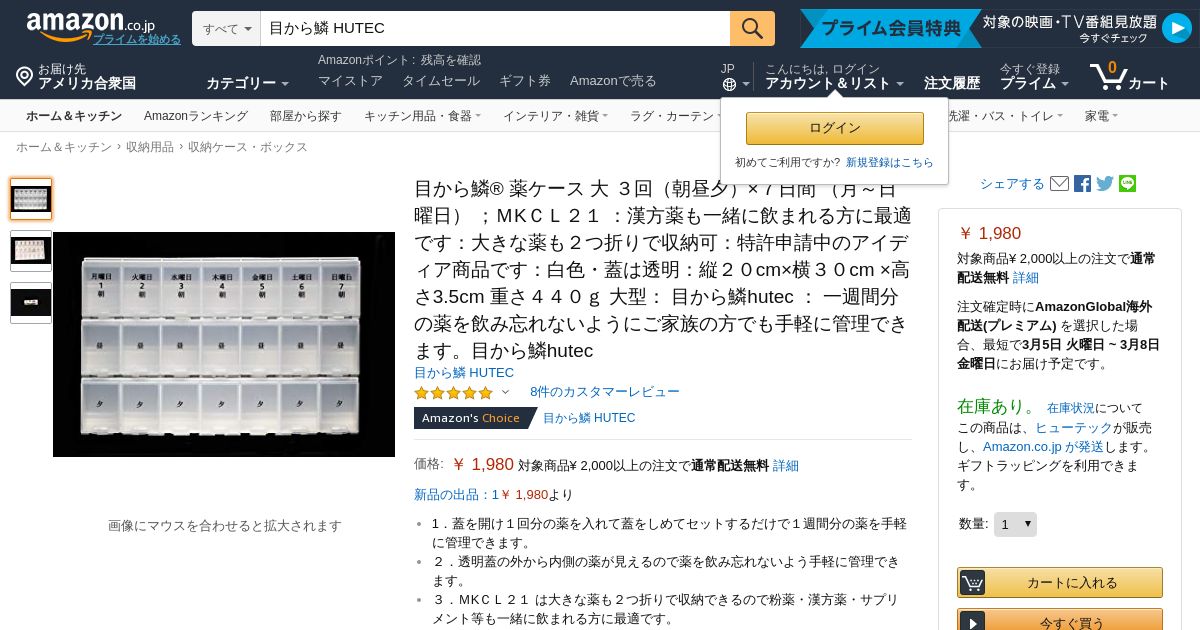The width and height of the screenshot is (1200, 630).
Task: Share product via email envelope icon
Action: (1059, 184)
